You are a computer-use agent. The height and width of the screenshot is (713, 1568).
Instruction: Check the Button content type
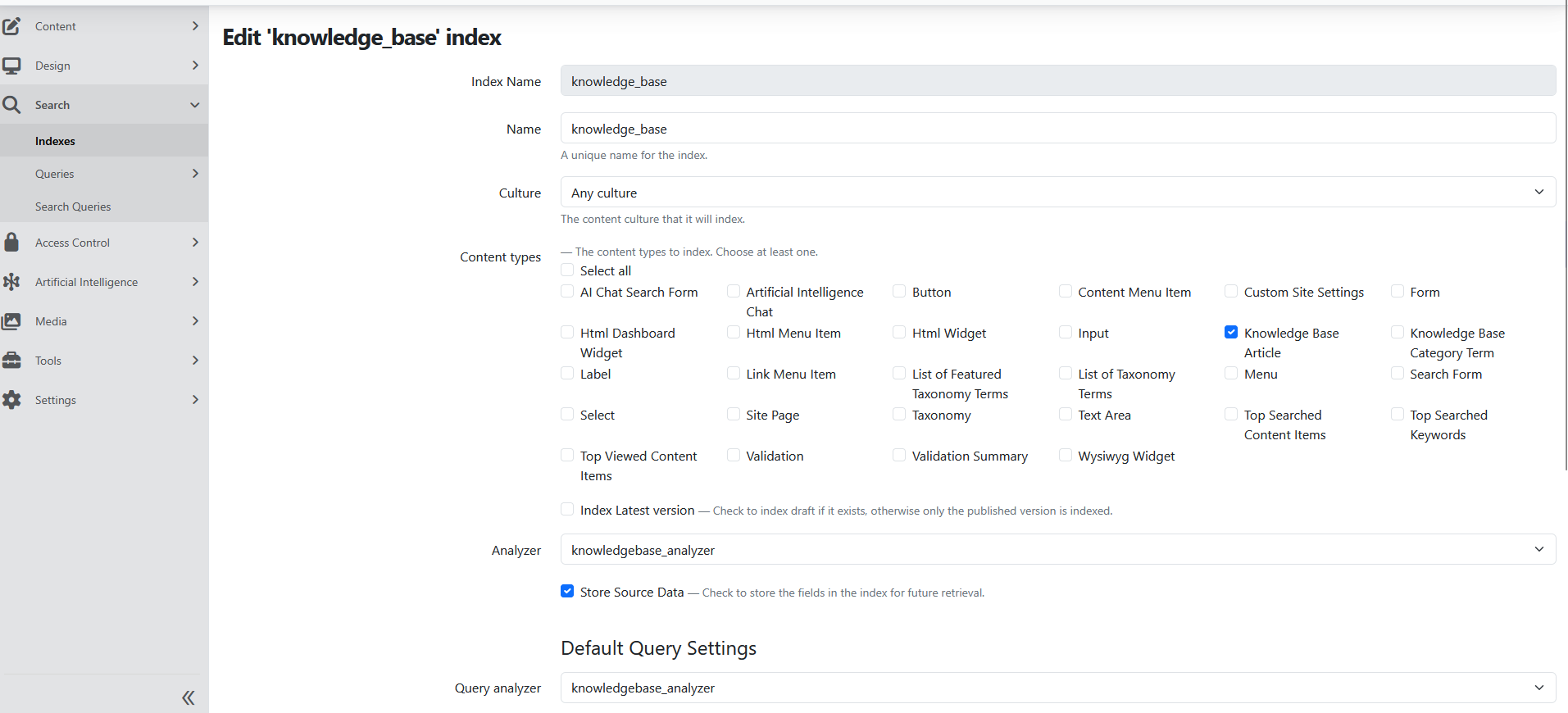click(899, 291)
